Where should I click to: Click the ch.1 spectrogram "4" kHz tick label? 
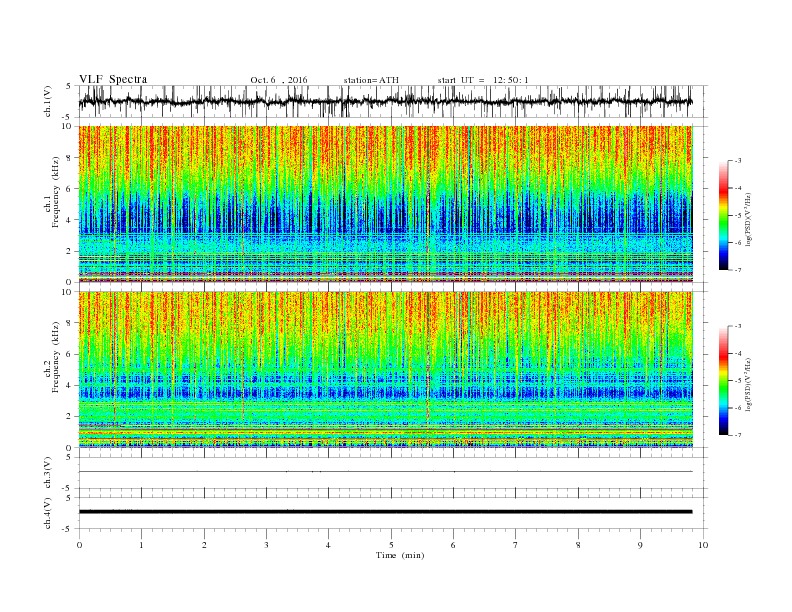(69, 220)
